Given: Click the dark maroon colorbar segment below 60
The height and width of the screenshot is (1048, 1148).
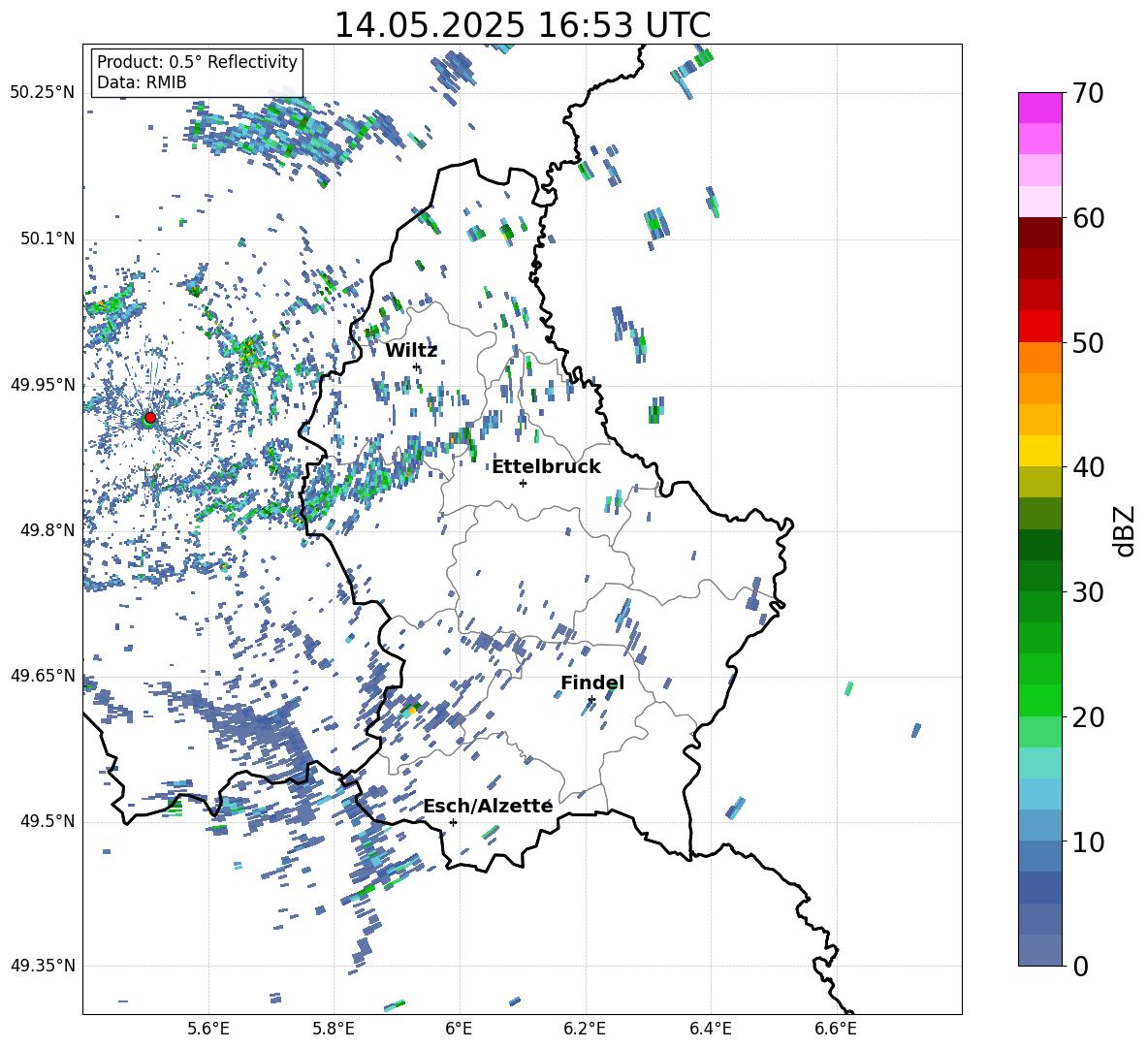Looking at the screenshot, I should click(1039, 233).
